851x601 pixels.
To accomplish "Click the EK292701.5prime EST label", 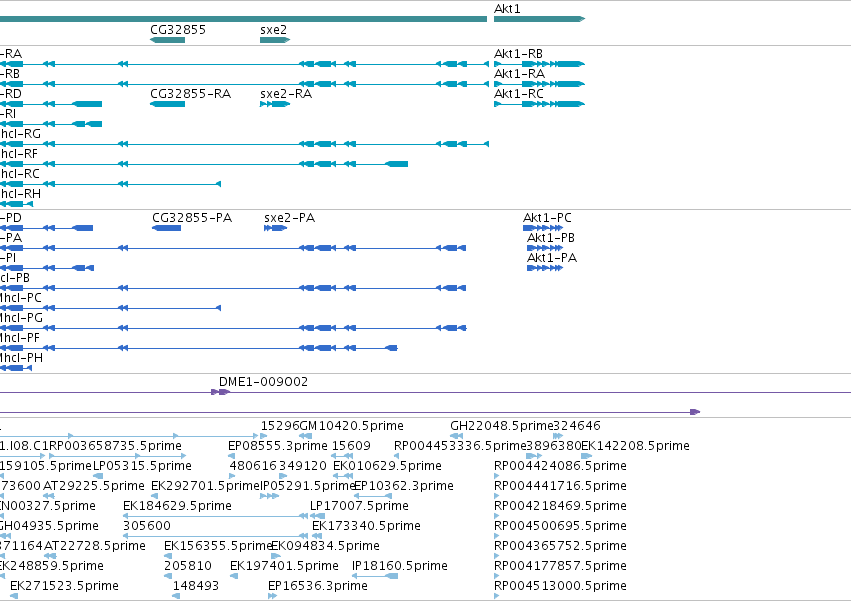I will coord(206,486).
